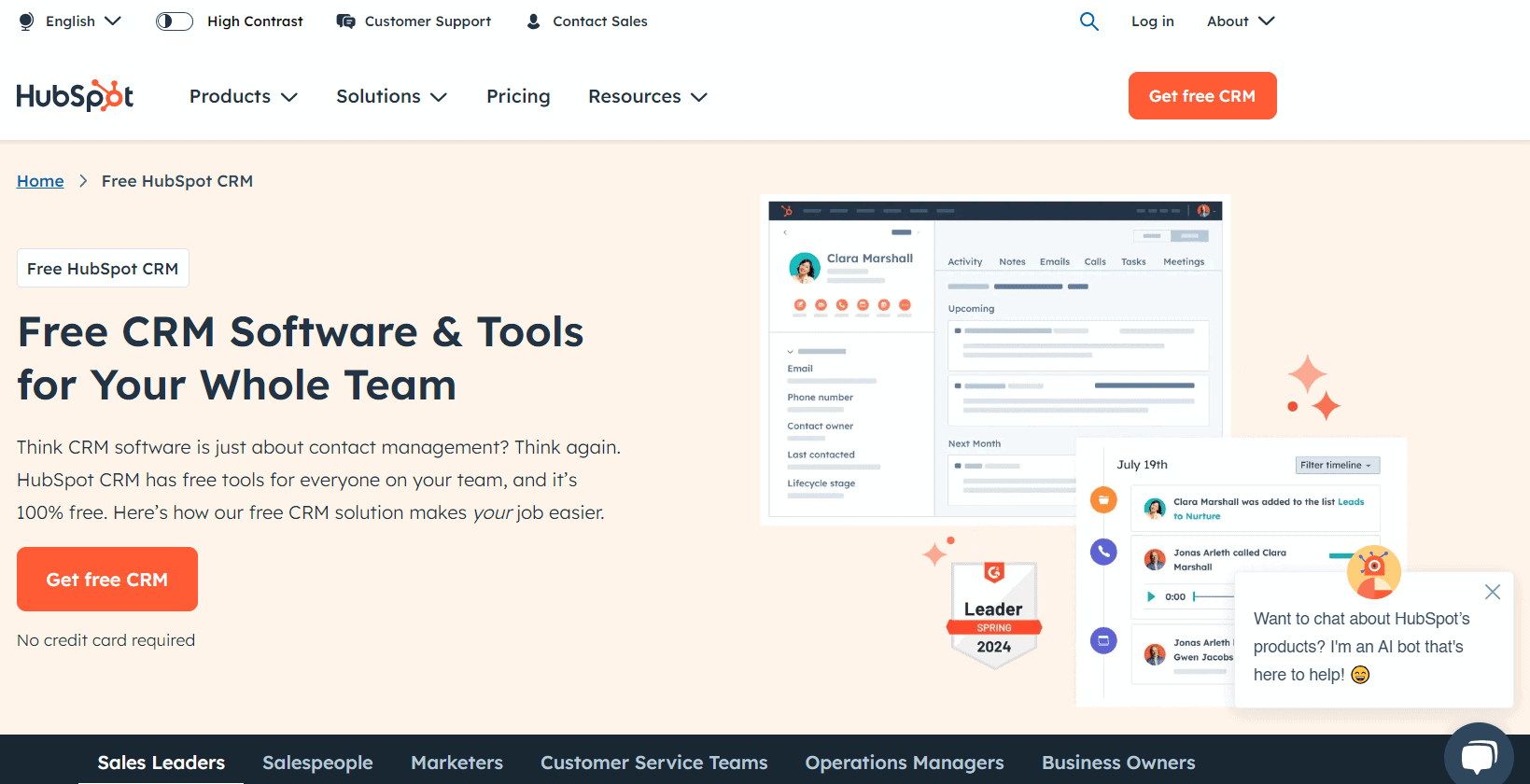
Task: Click the AI bot chat message text
Action: (1361, 647)
